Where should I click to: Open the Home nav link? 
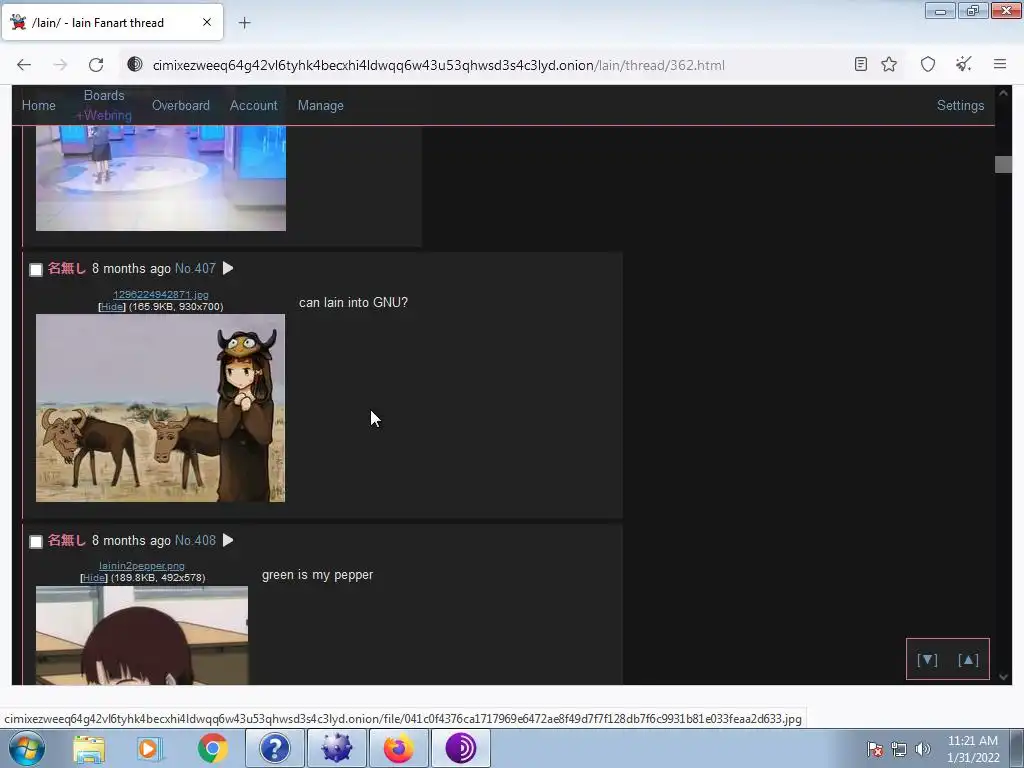[x=39, y=105]
